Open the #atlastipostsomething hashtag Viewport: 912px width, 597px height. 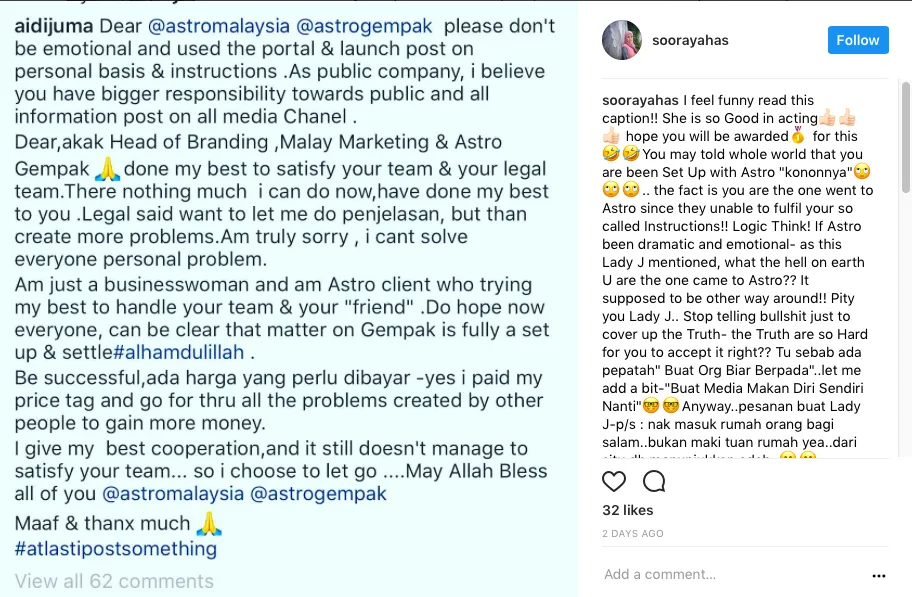tap(116, 548)
